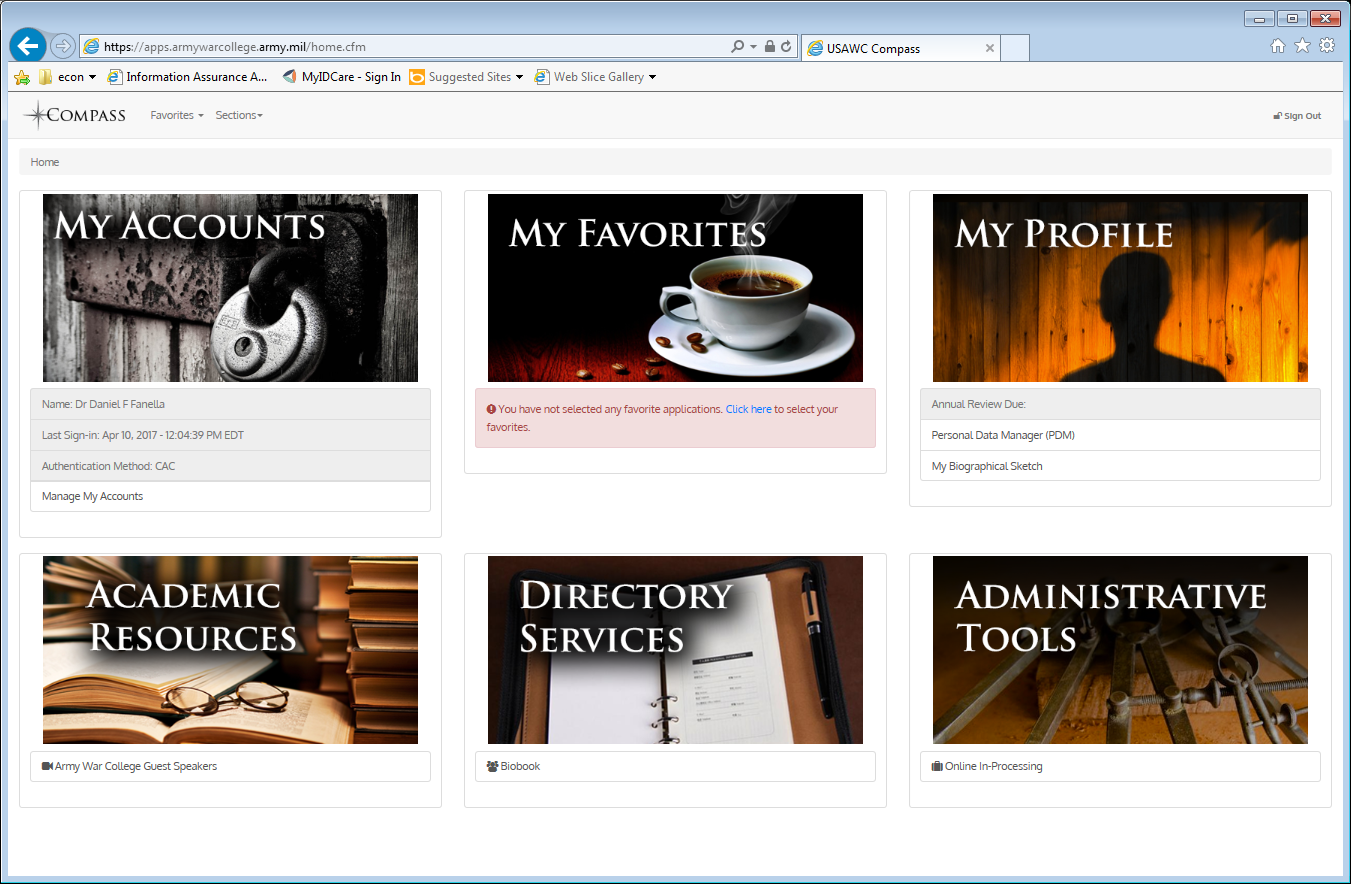Open Online In-Processing
Screen dimensions: 1351x884
pyautogui.click(x=1120, y=767)
